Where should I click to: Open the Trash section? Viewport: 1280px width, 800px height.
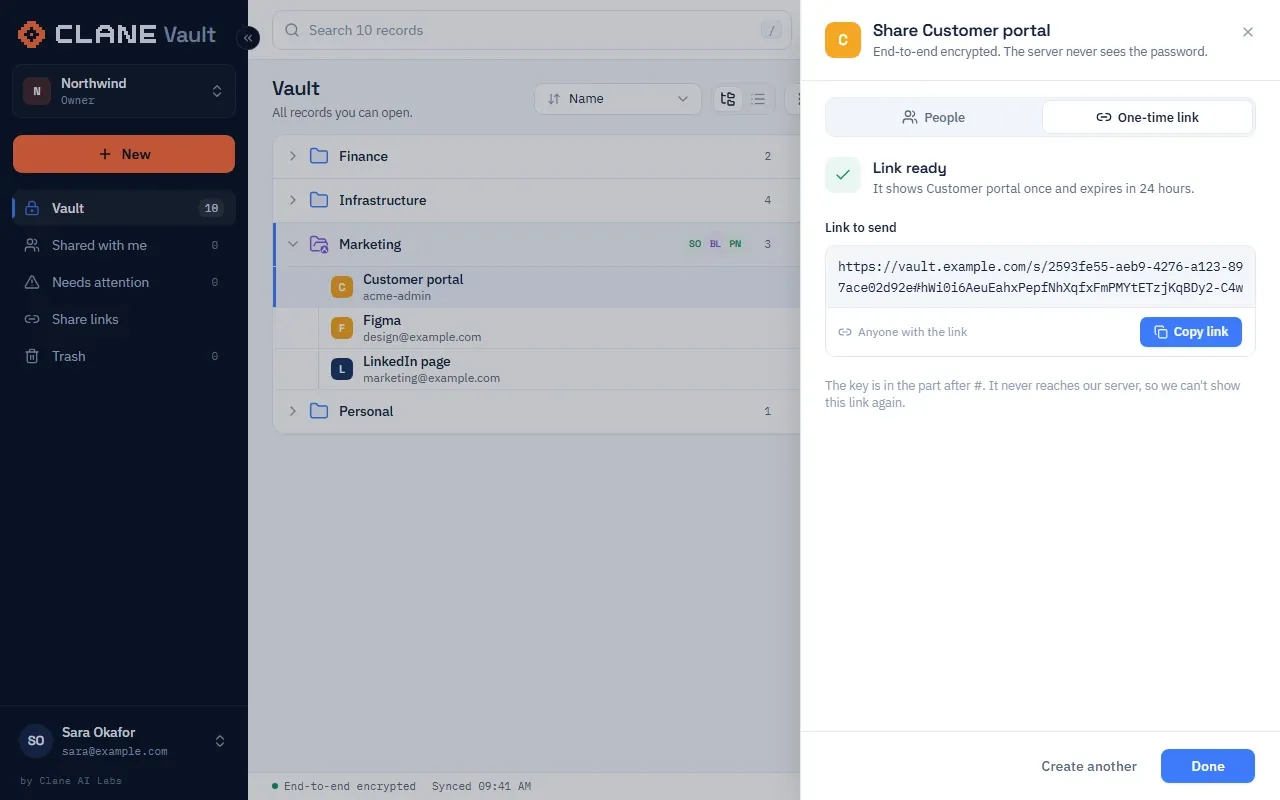[x=124, y=356]
